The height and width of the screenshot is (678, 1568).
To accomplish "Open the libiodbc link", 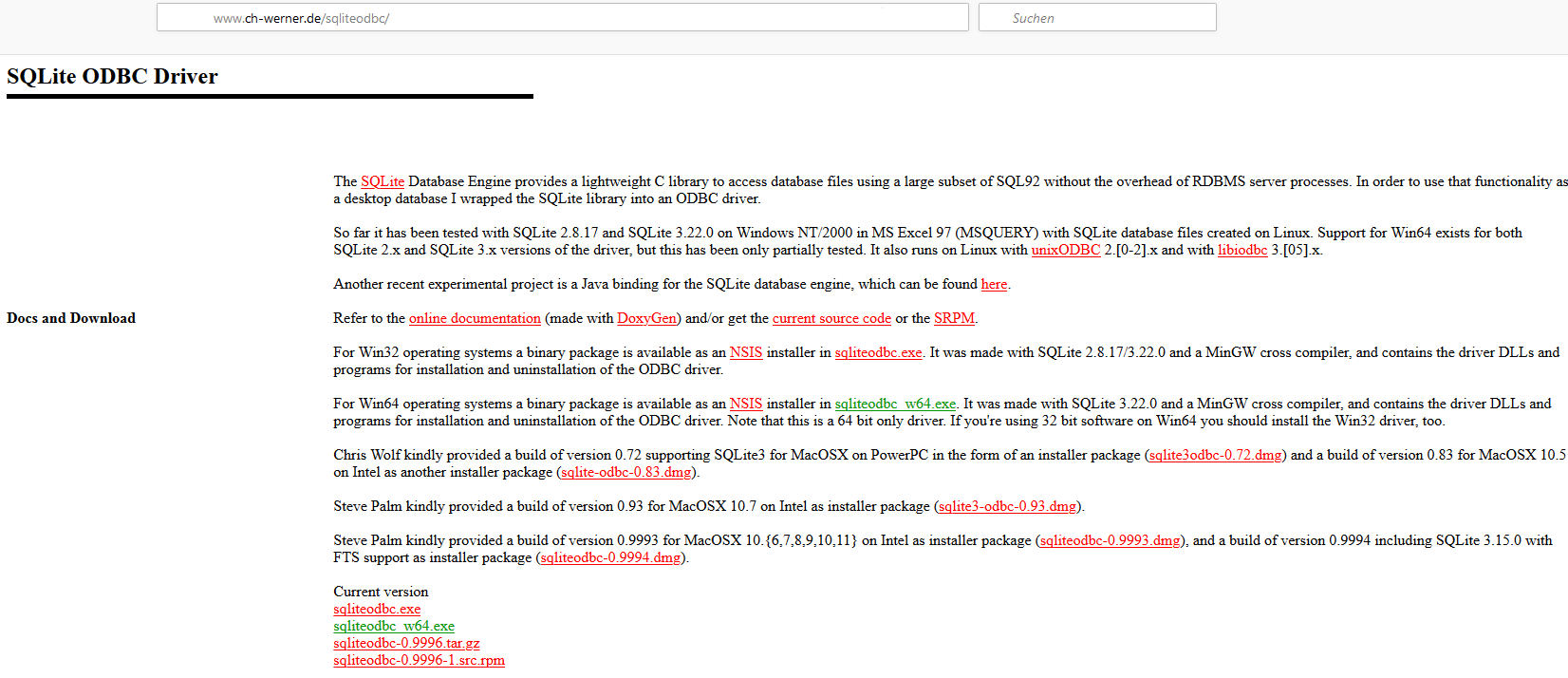I will point(1242,250).
